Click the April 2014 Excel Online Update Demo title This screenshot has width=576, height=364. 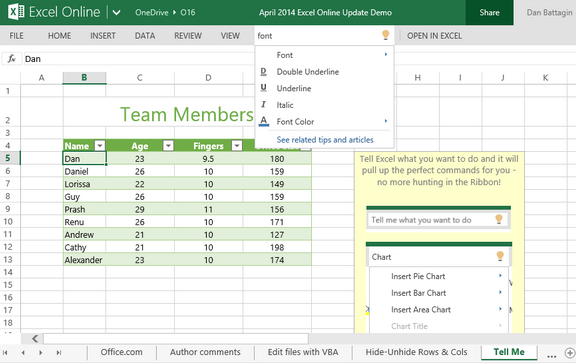[x=325, y=12]
